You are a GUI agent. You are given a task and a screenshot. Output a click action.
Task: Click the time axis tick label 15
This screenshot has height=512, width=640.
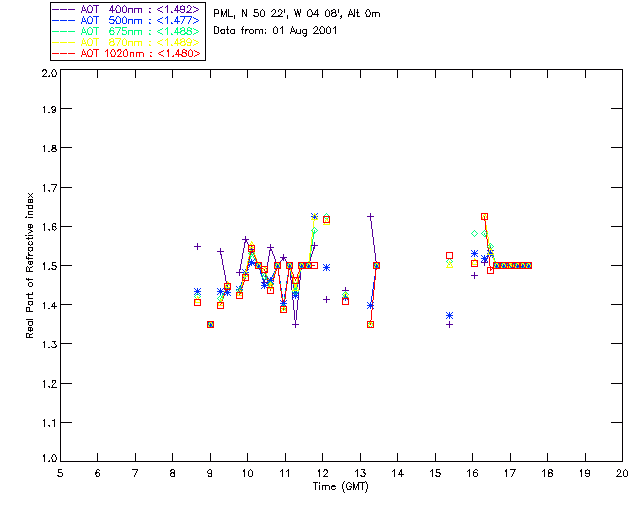point(435,473)
